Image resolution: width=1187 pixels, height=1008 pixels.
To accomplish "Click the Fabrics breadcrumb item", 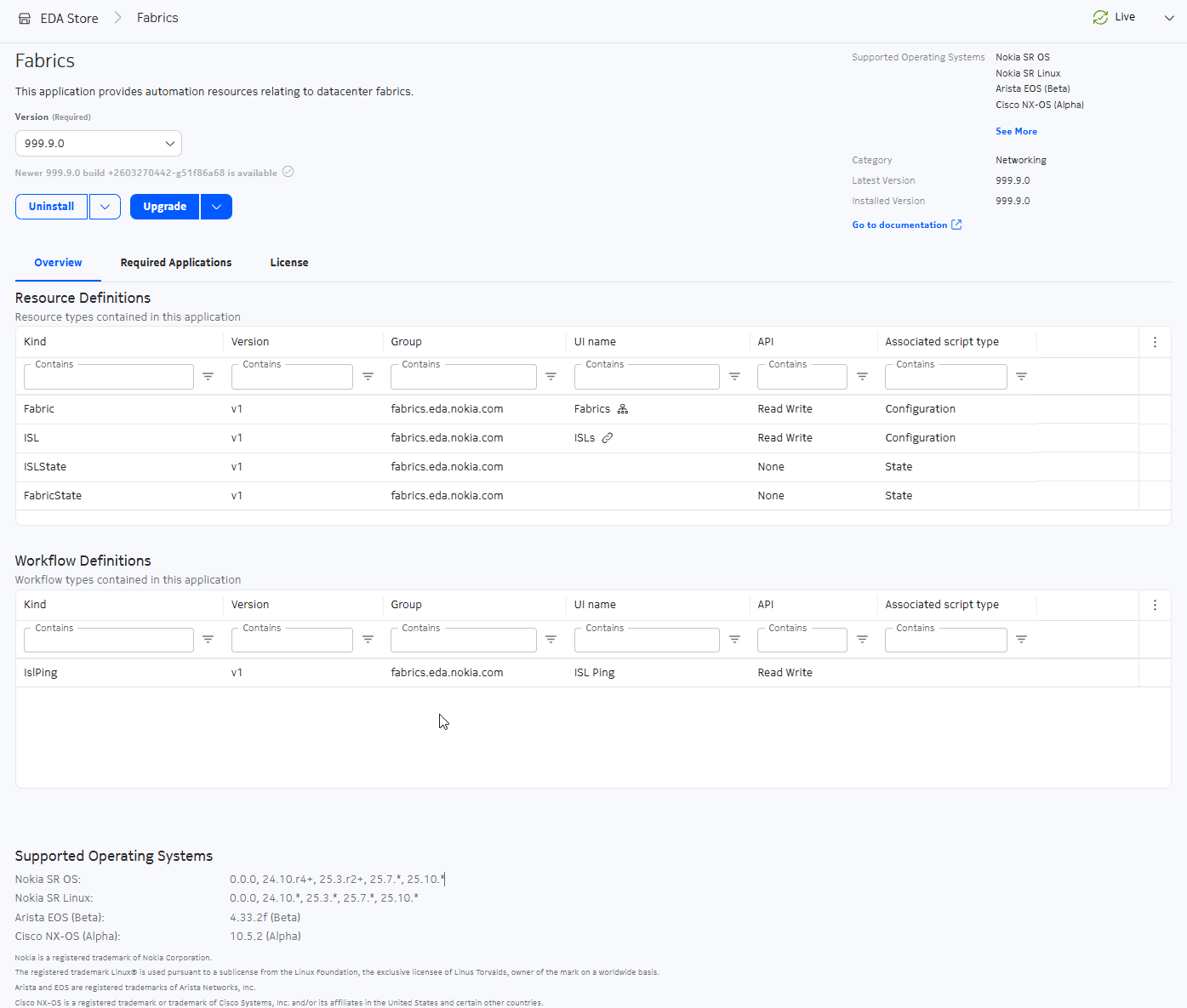I will (157, 18).
